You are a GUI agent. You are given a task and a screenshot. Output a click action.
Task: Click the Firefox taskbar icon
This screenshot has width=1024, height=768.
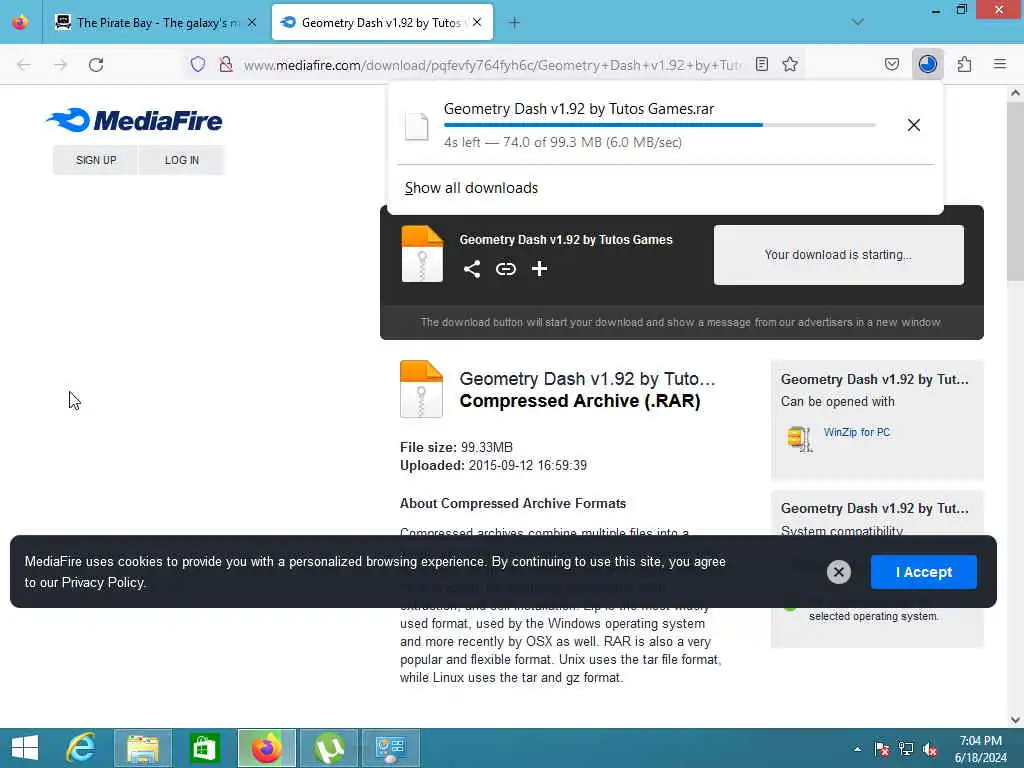tap(266, 748)
